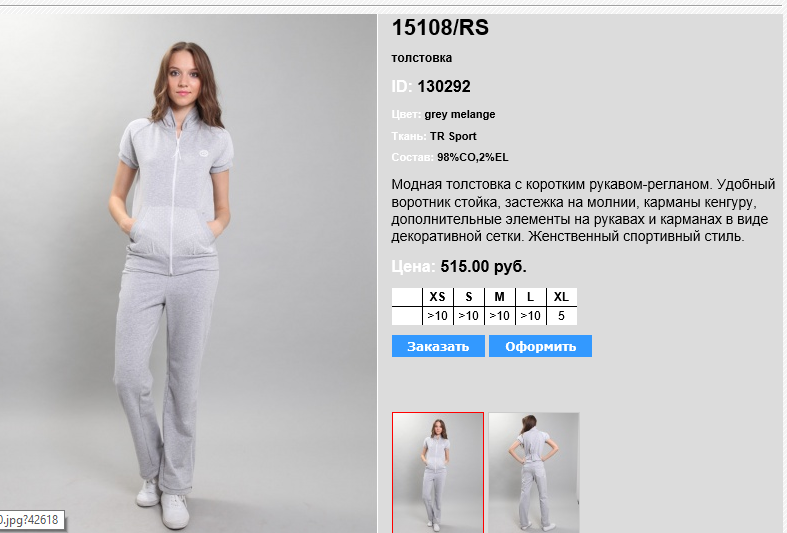The height and width of the screenshot is (533, 787).
Task: Choose size L in the table
Action: coord(531,297)
